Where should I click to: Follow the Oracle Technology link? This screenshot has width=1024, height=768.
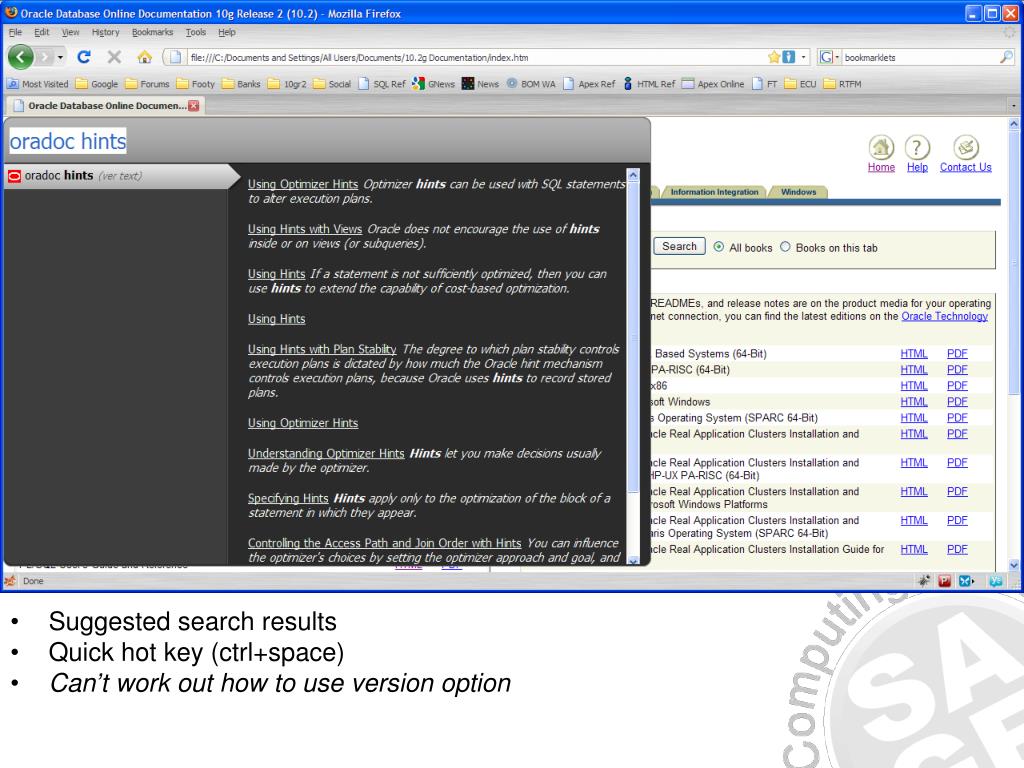[x=944, y=316]
